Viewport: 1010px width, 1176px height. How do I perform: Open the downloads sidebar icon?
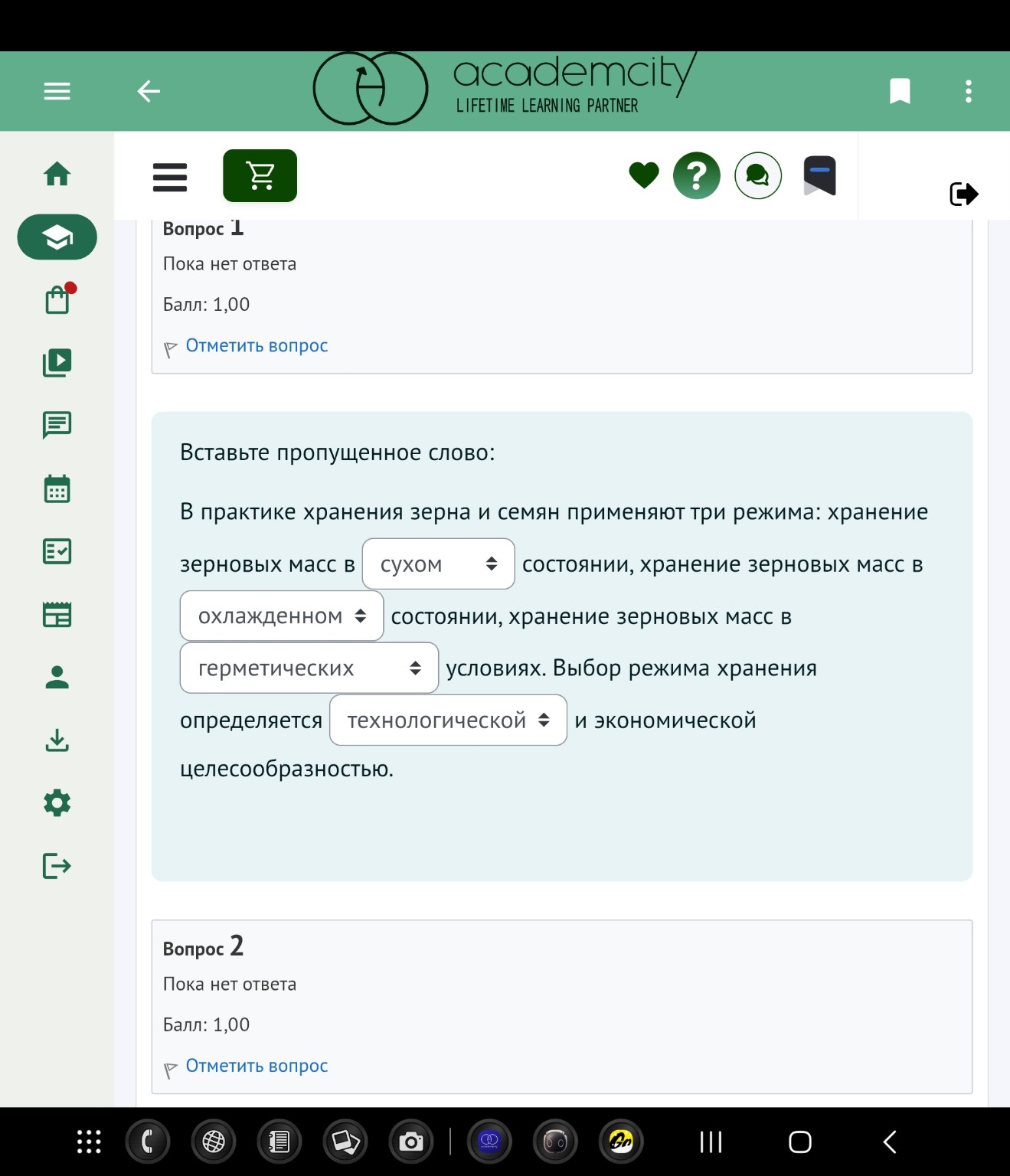tap(57, 740)
